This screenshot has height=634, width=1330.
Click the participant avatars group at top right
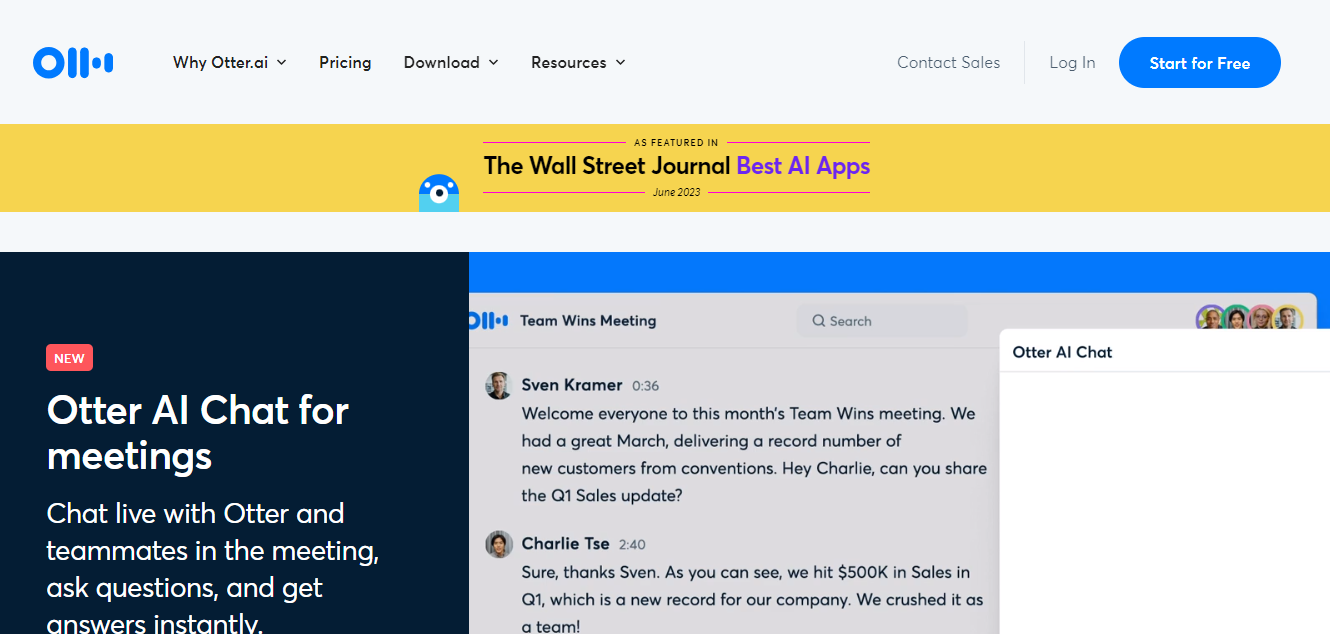[1250, 318]
